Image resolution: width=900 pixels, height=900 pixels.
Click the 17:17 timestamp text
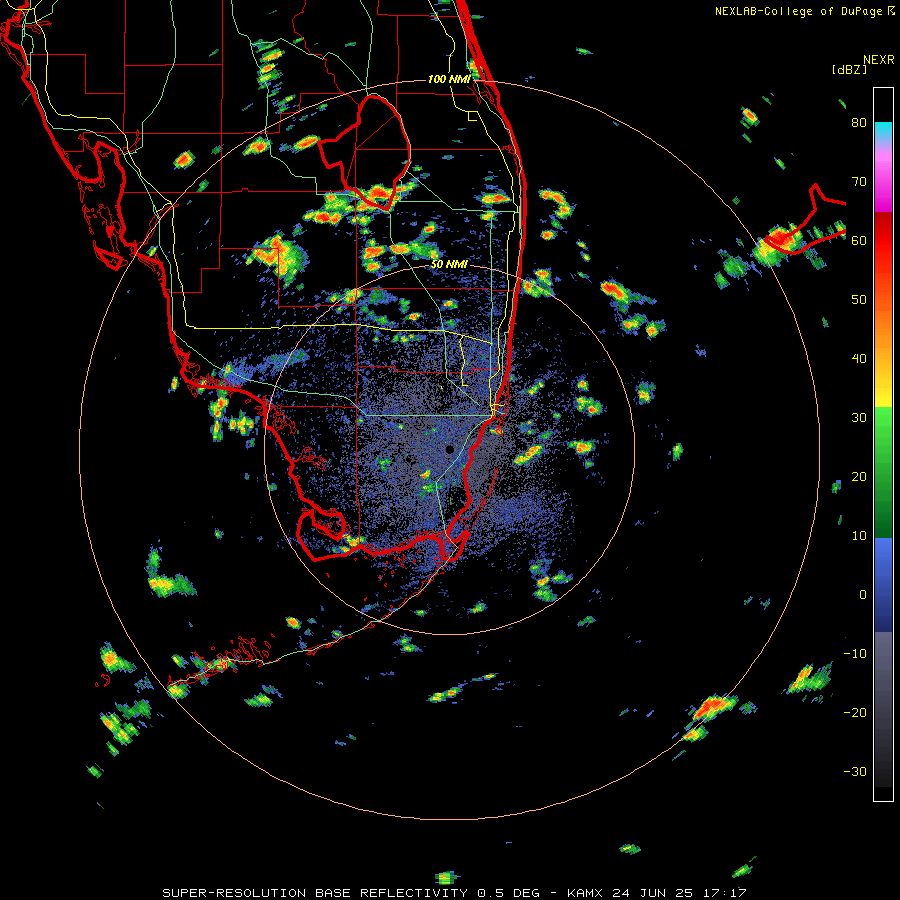(723, 893)
